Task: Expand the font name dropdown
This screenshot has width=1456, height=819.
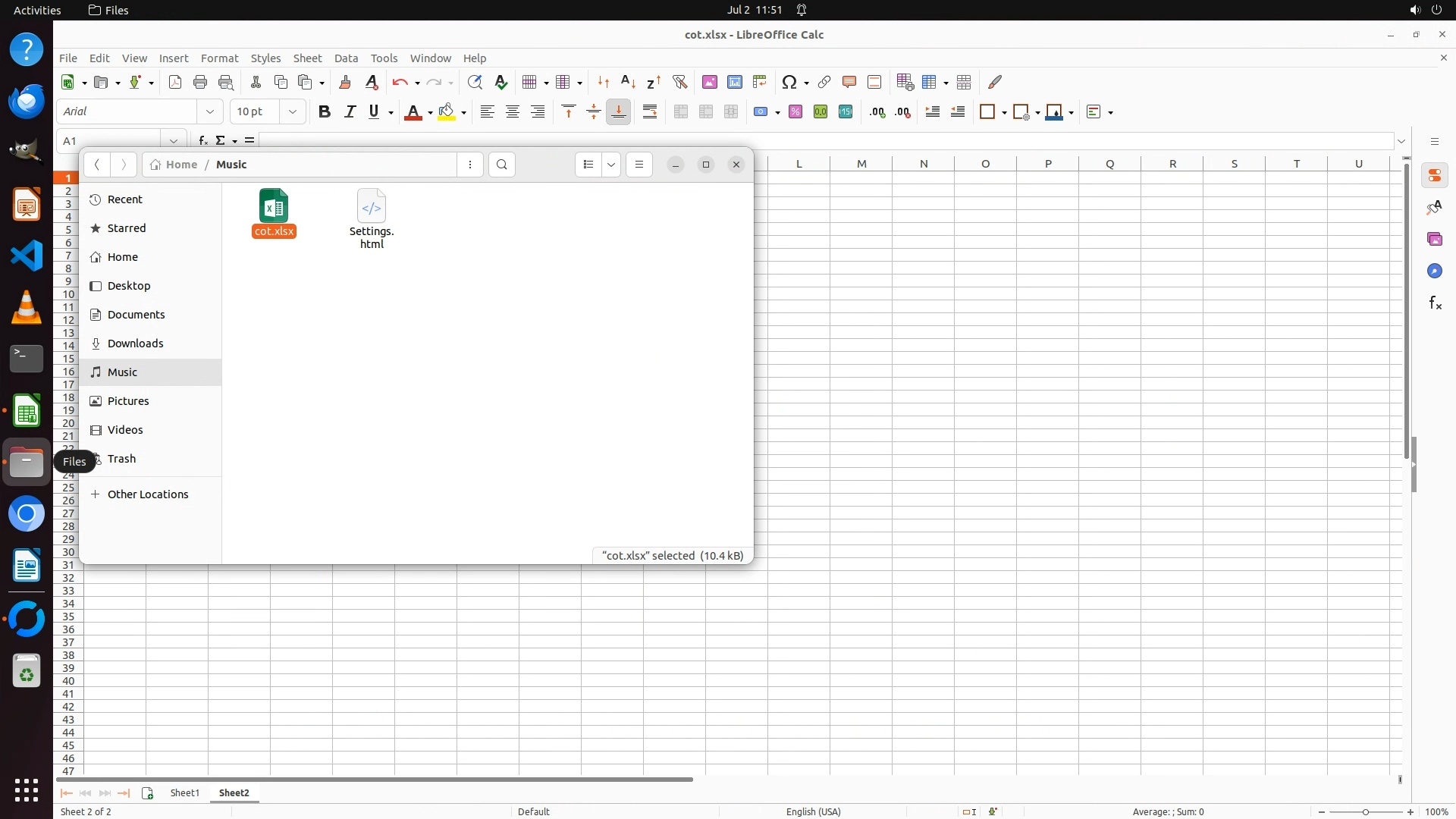Action: coord(210,111)
